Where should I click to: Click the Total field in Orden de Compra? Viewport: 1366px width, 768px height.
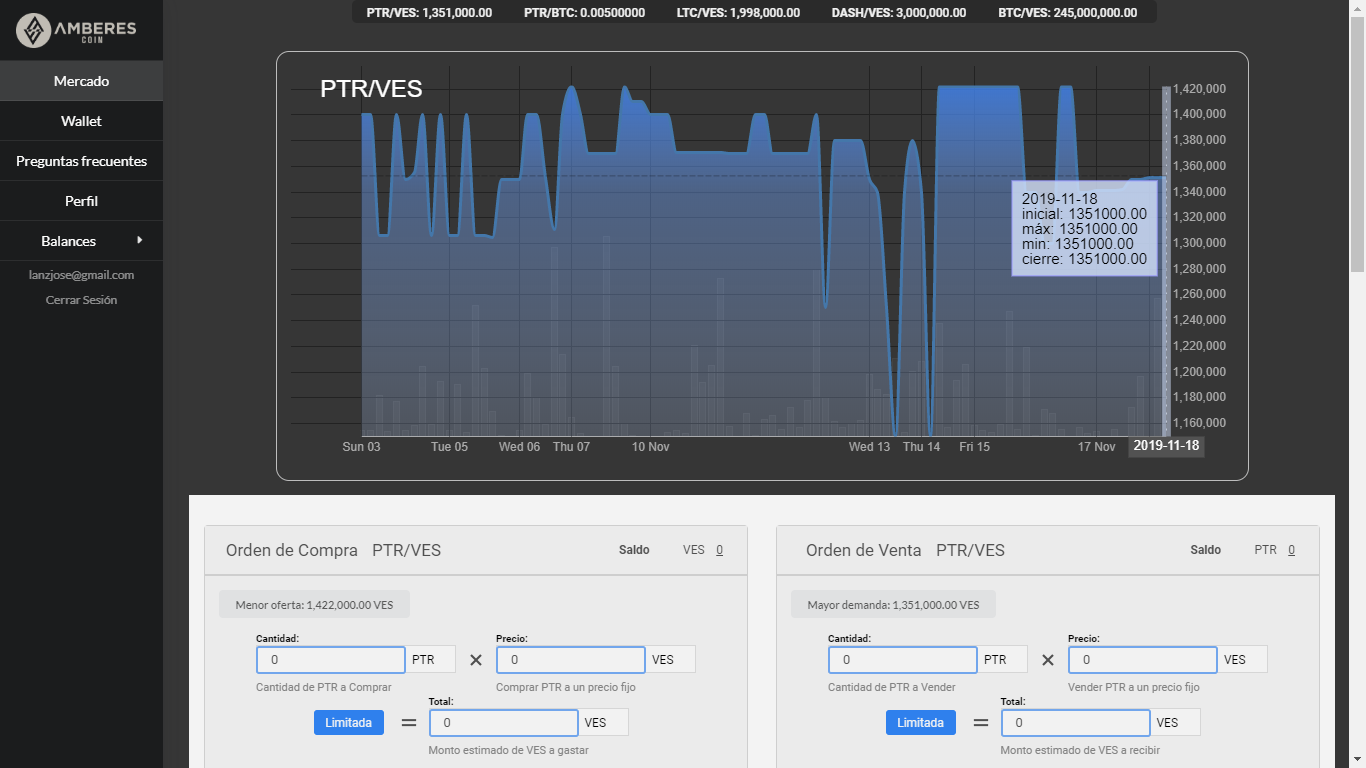504,722
